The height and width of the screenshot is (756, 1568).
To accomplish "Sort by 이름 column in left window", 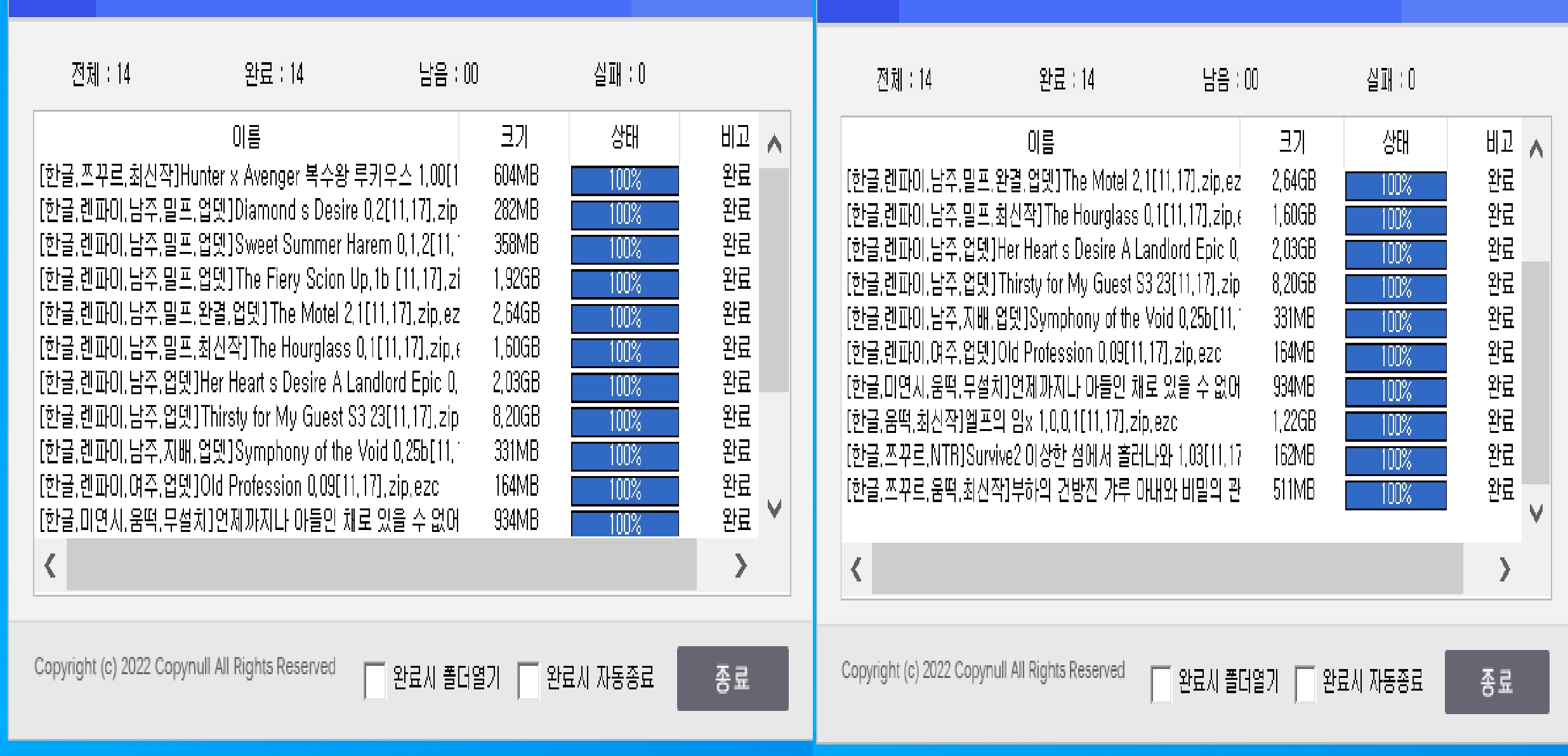I will pos(246,136).
